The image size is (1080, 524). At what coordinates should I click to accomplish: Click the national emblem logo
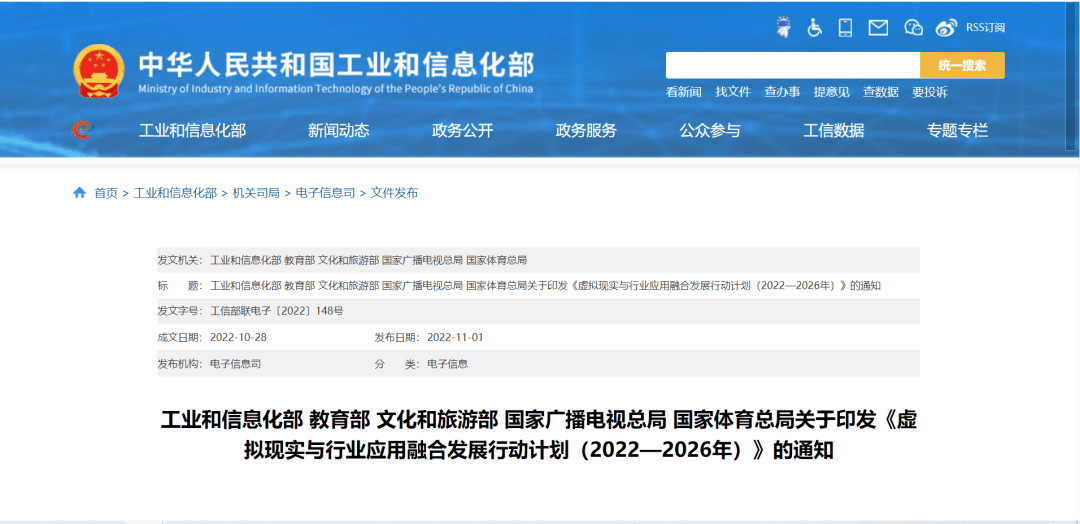99,71
